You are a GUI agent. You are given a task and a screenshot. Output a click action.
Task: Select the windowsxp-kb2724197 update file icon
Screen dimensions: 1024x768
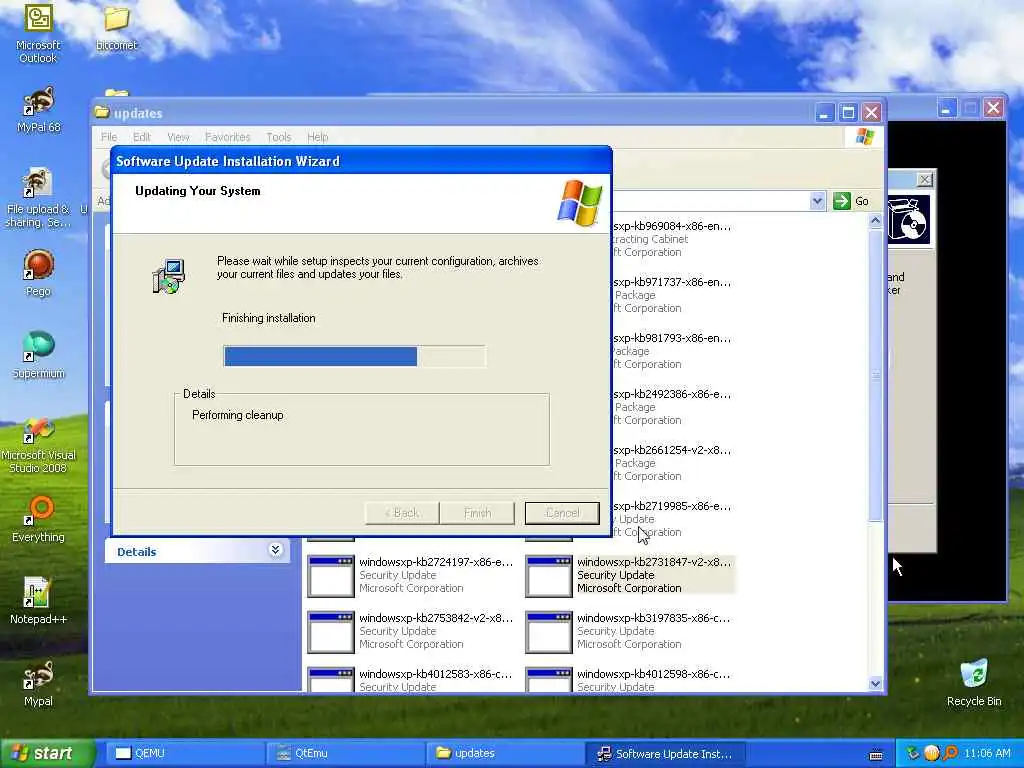pos(330,576)
